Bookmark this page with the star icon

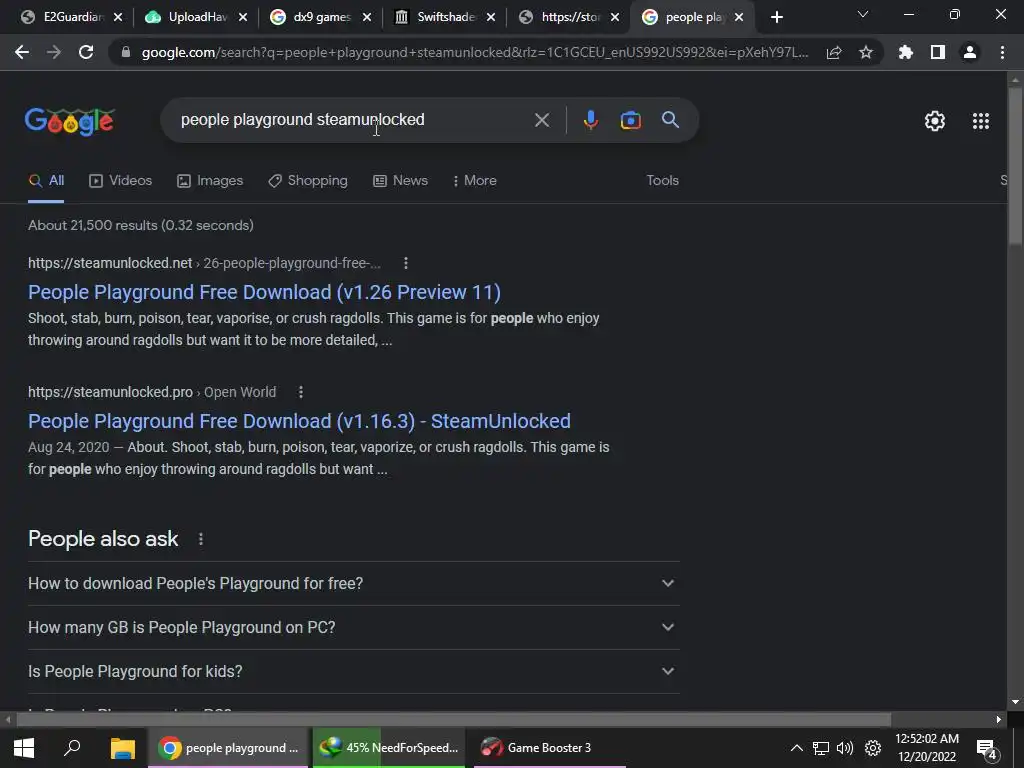(x=866, y=52)
